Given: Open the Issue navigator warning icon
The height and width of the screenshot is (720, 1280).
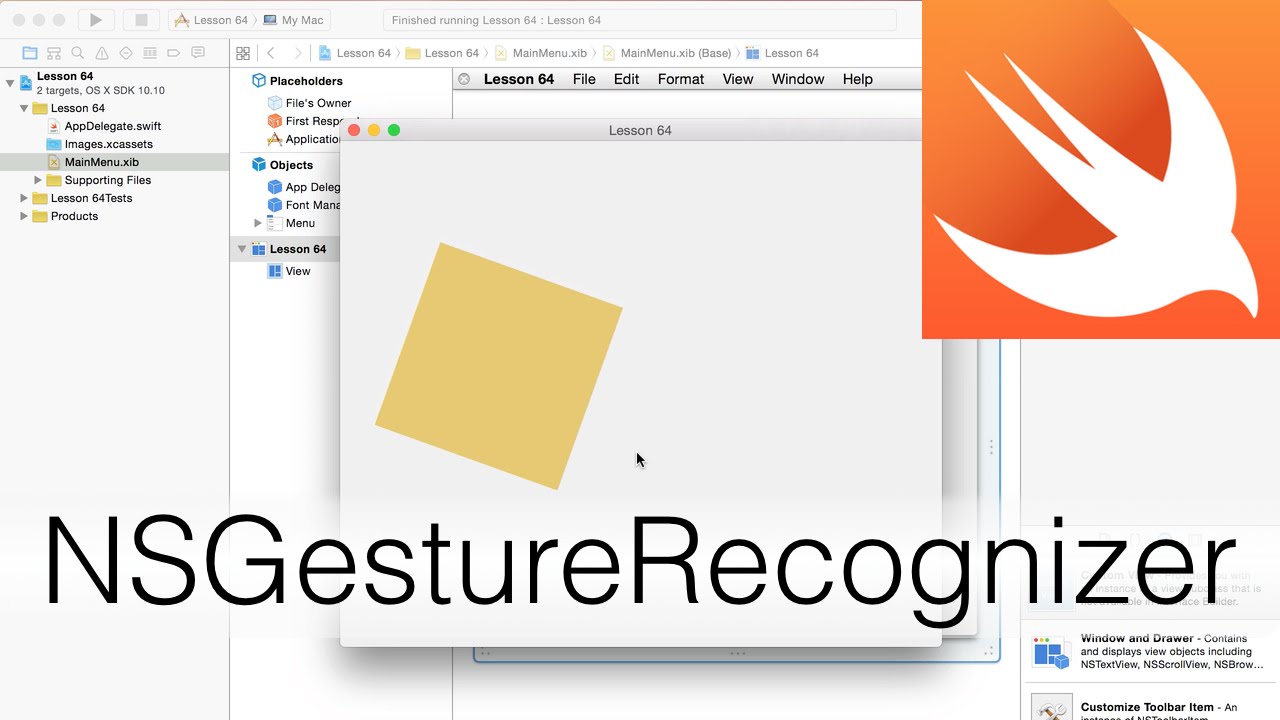Looking at the screenshot, I should pos(102,53).
